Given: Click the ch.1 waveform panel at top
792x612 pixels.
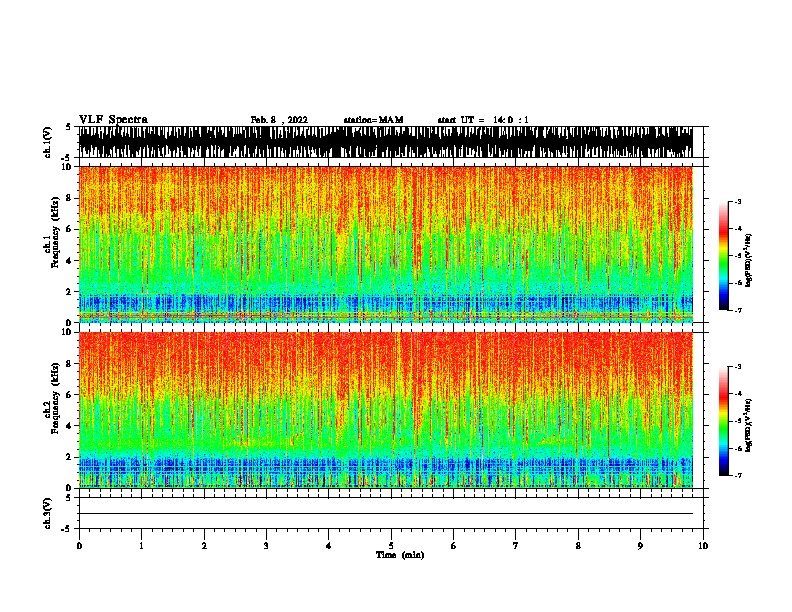Looking at the screenshot, I should point(386,142).
